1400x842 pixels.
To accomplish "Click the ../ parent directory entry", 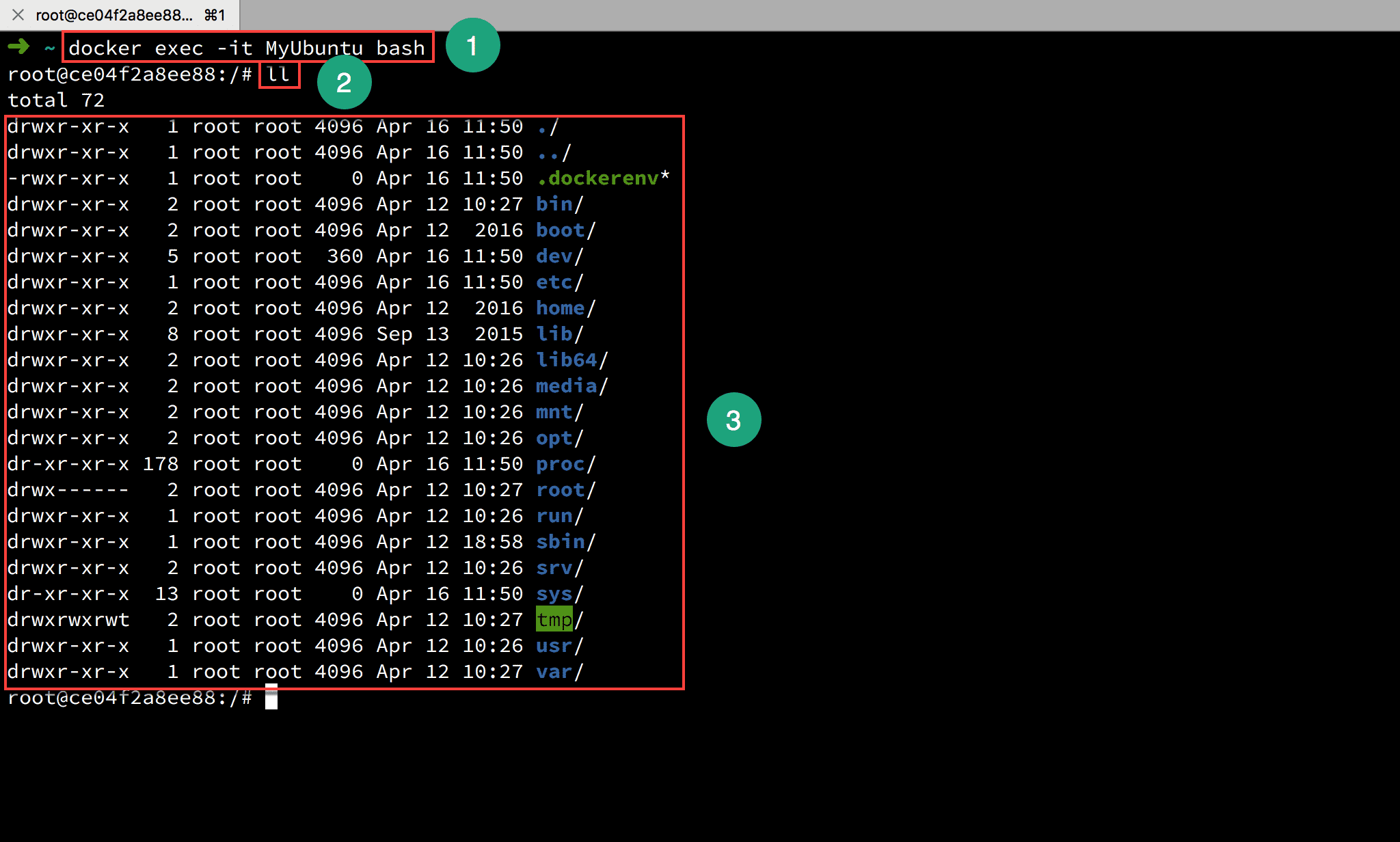I will point(554,152).
